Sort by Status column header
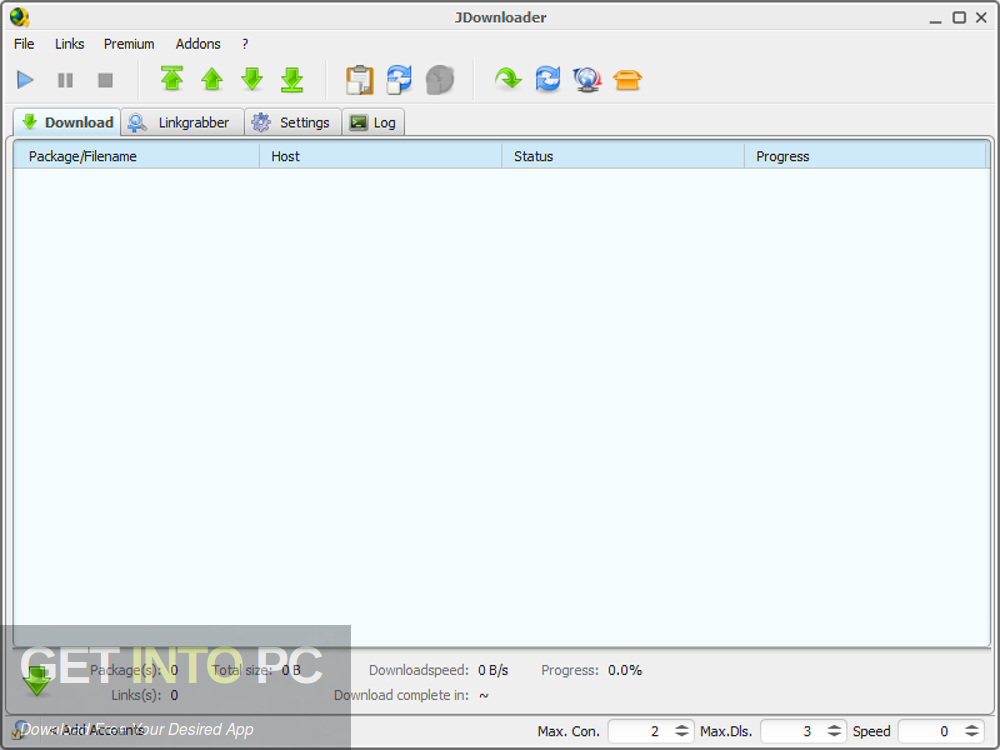Image resolution: width=1000 pixels, height=750 pixels. 623,156
